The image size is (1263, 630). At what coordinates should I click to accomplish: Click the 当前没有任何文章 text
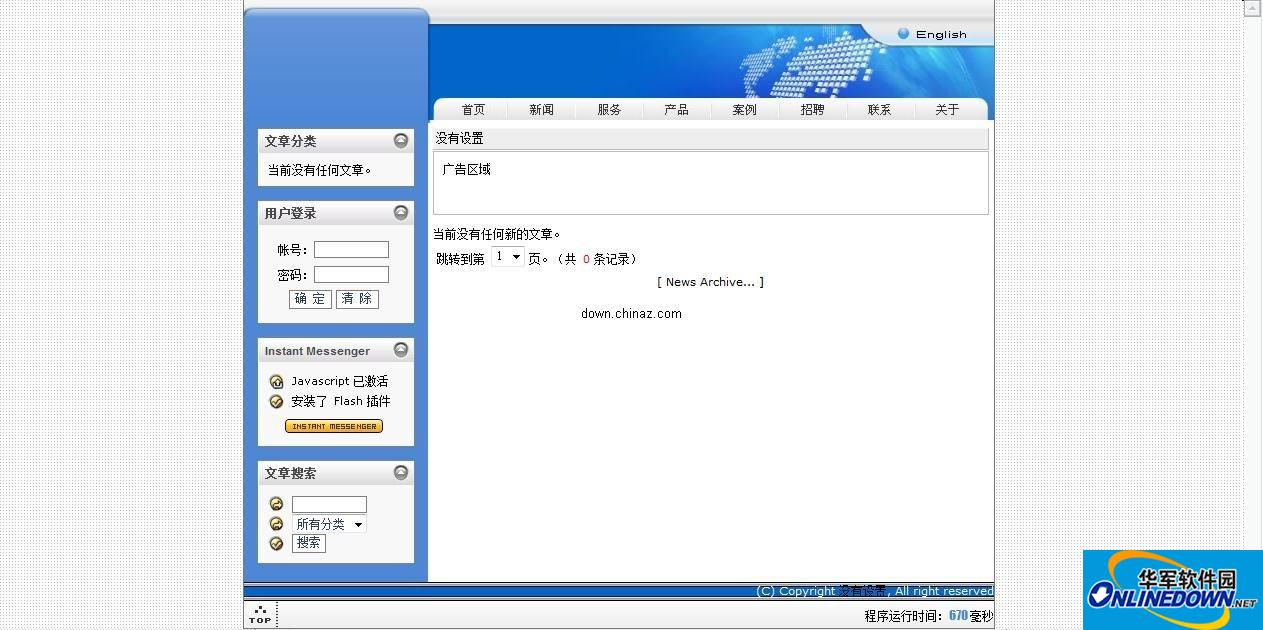click(x=319, y=170)
